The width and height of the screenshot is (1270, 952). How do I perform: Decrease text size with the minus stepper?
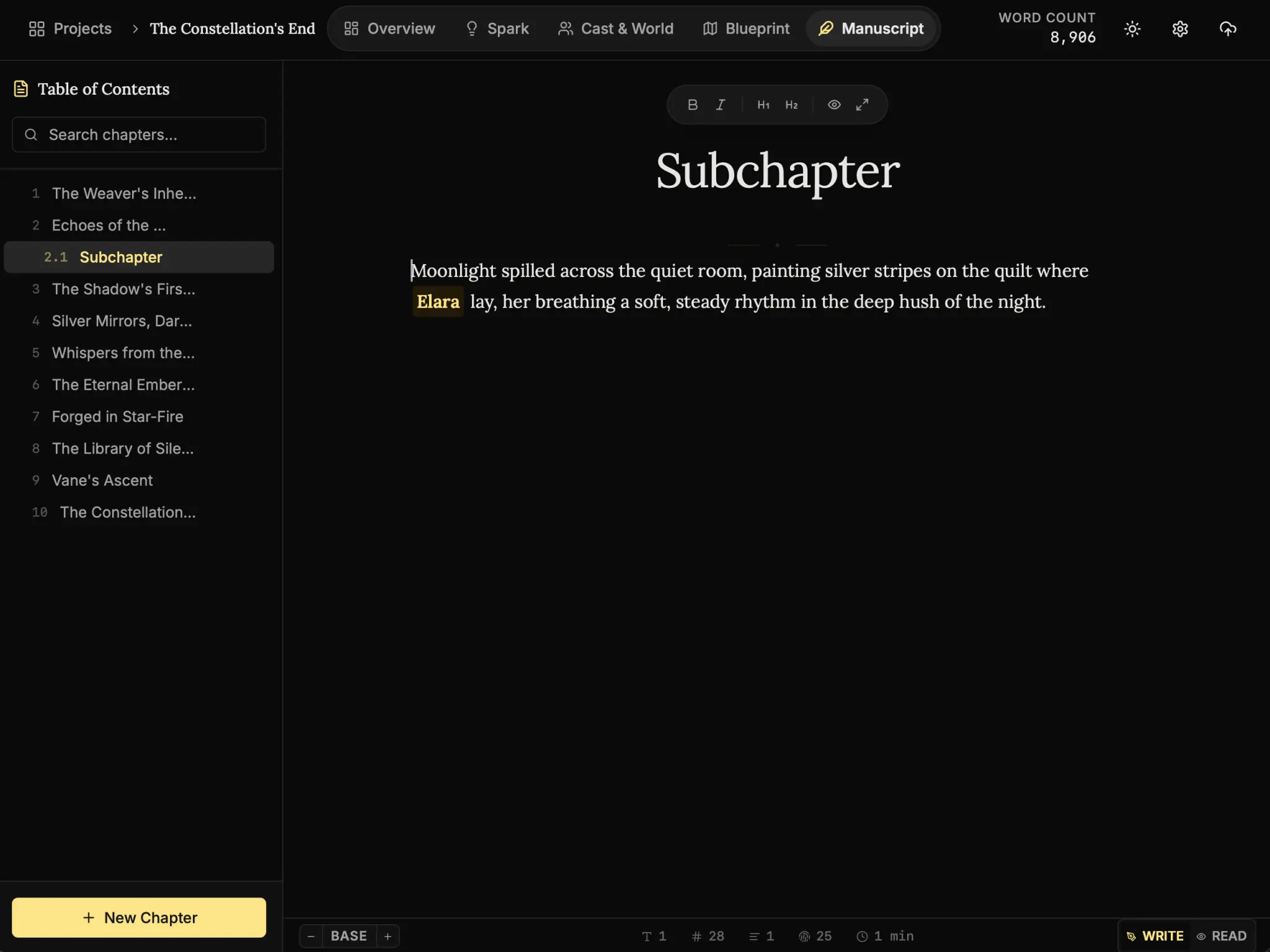311,936
